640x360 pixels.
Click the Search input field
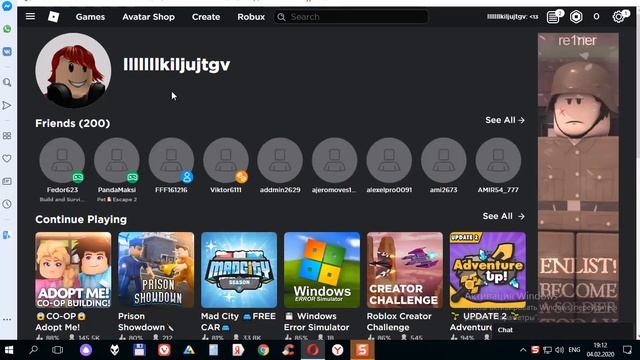click(351, 17)
